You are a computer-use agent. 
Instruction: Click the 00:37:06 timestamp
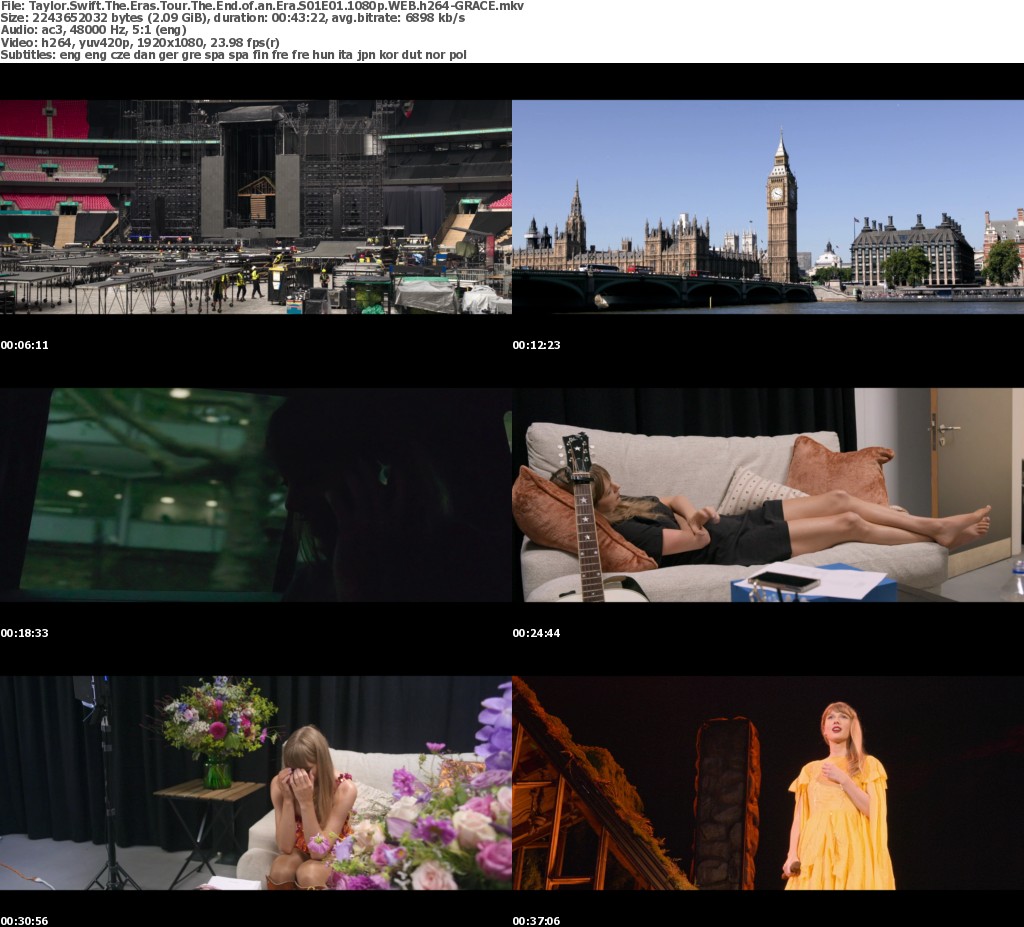(537, 920)
